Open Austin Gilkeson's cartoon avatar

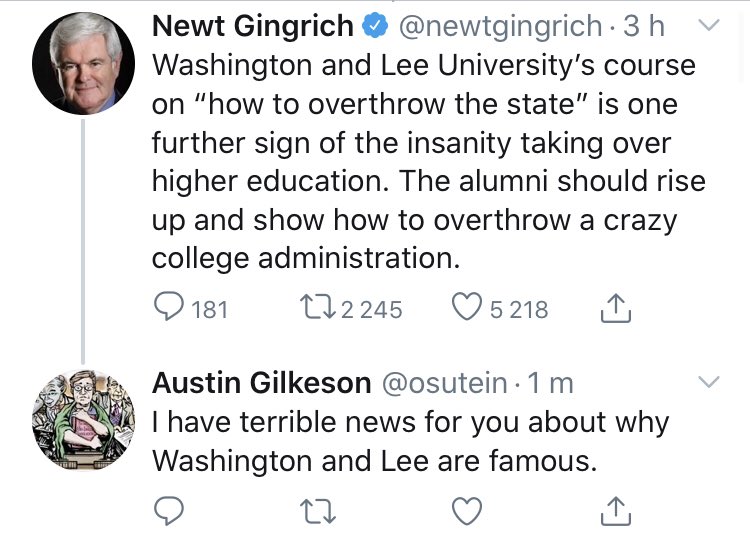pos(83,420)
